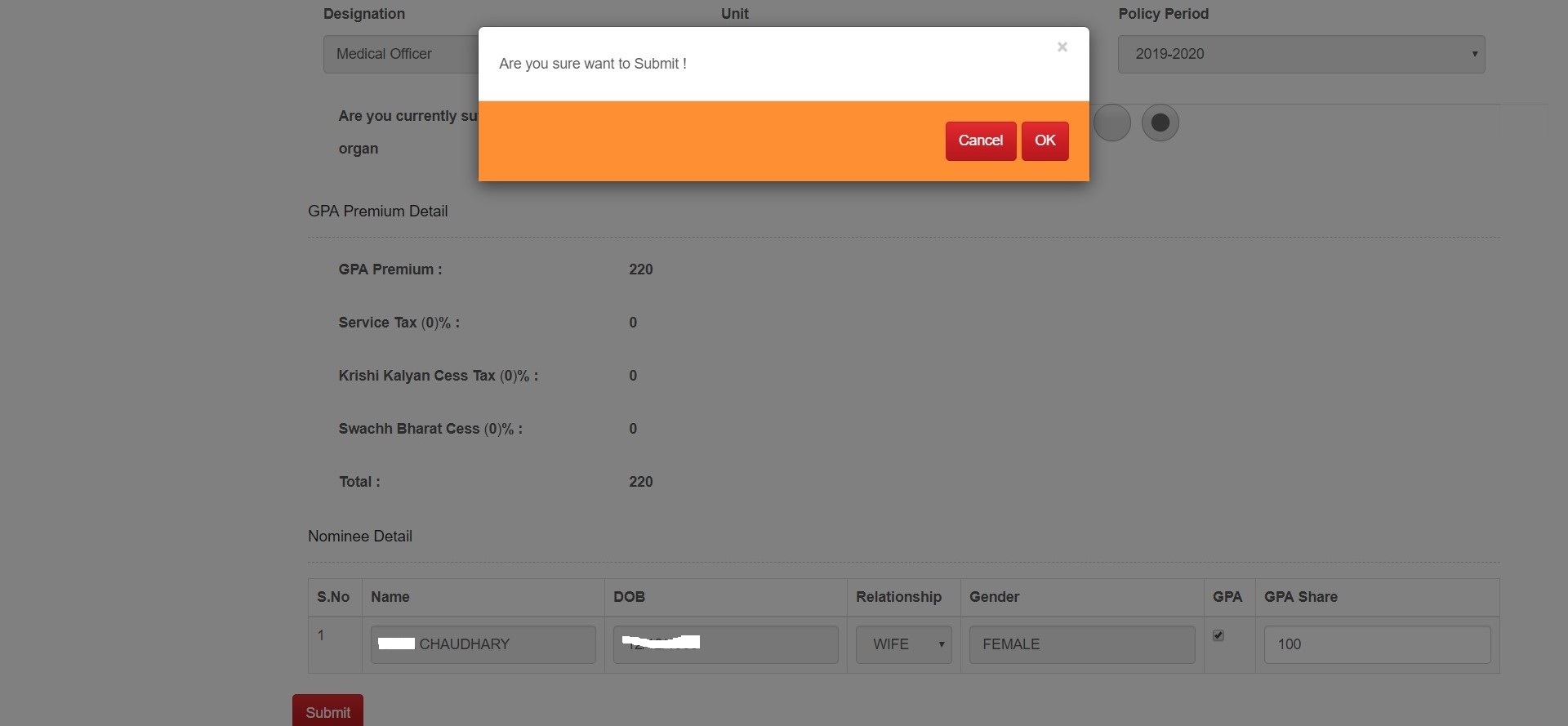Image resolution: width=1568 pixels, height=726 pixels.
Task: Click the GPA Share column header
Action: click(1300, 597)
